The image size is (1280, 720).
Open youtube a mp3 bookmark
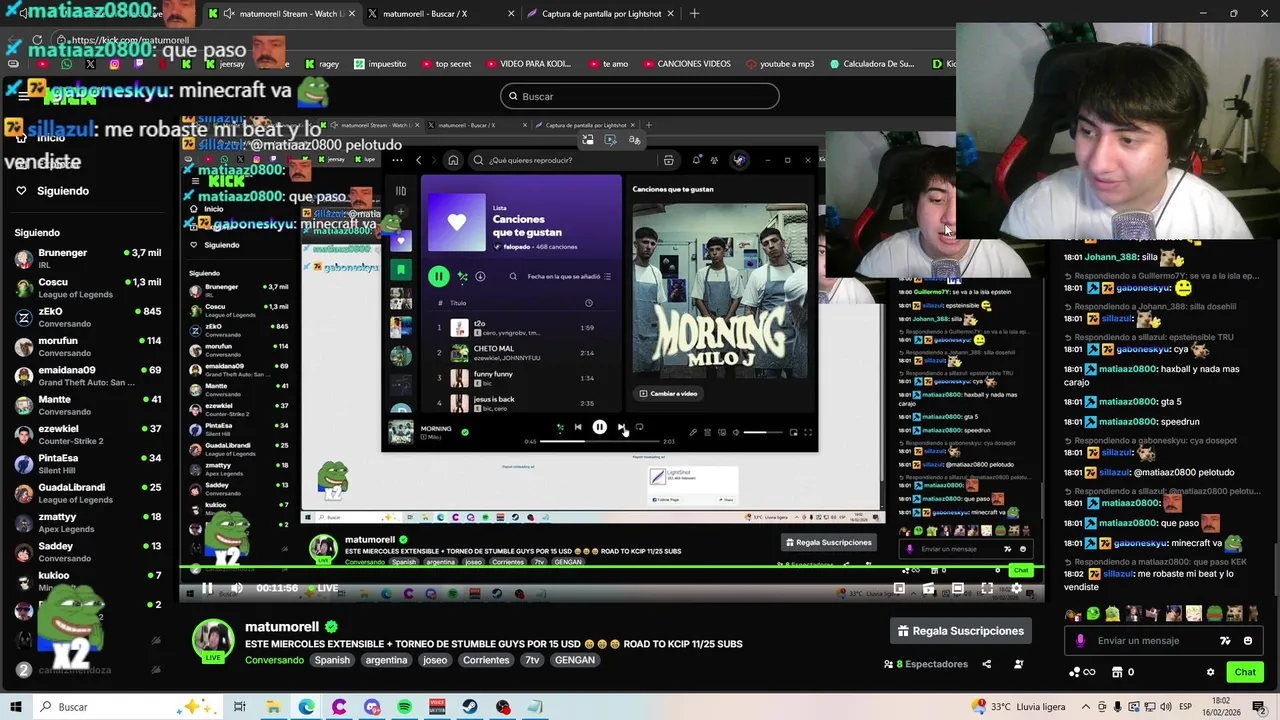tap(780, 64)
